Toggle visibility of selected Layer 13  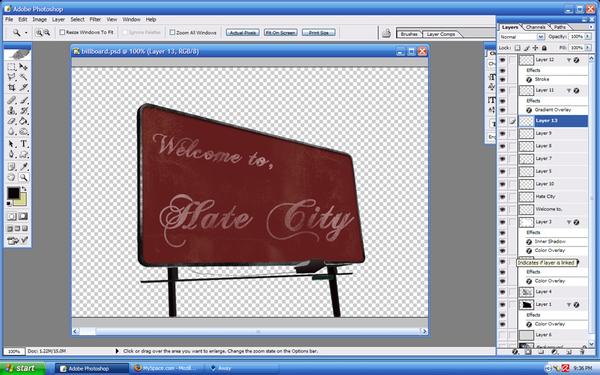point(502,121)
